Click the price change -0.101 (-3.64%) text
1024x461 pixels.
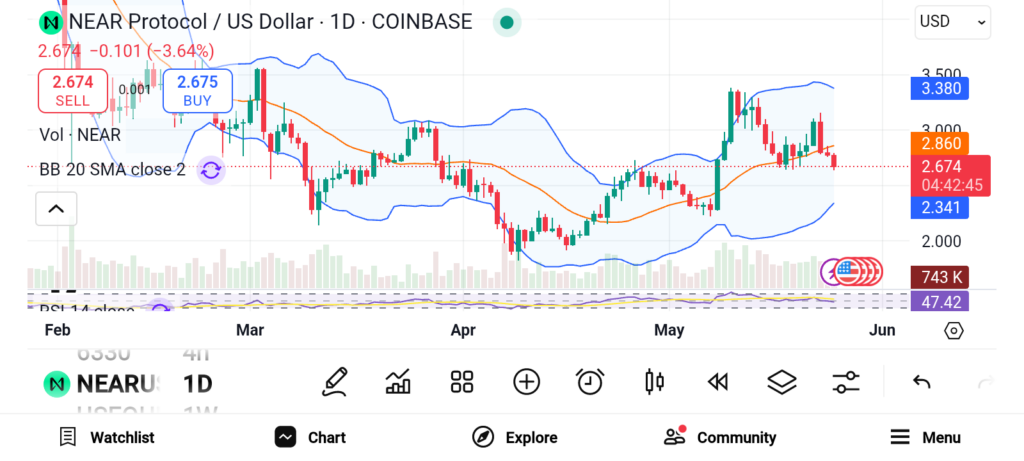[x=152, y=51]
